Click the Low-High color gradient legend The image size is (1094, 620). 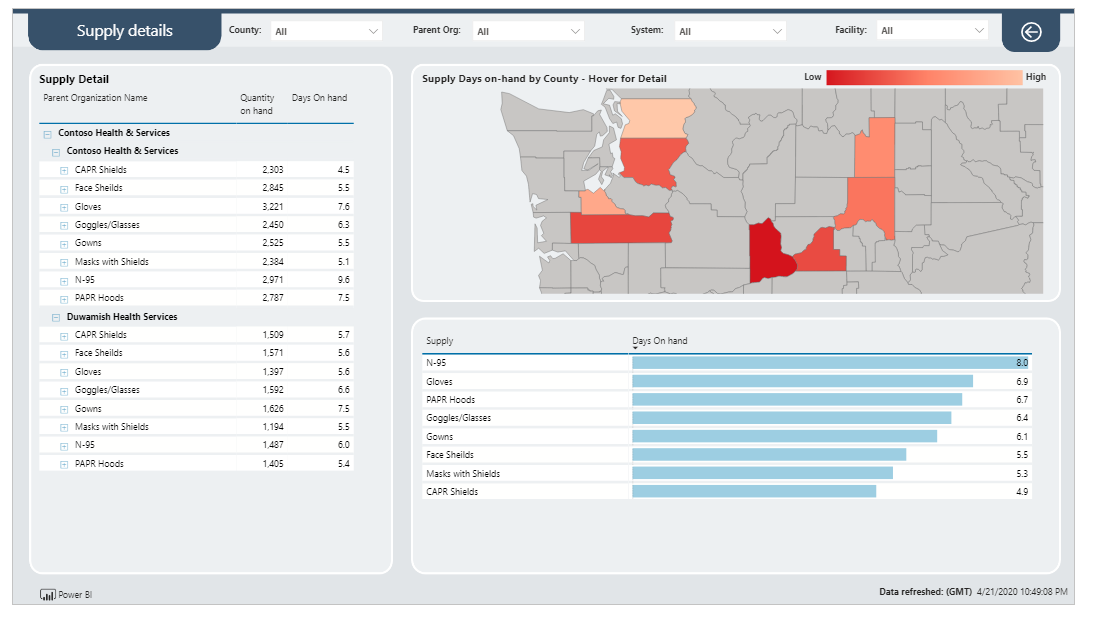[x=924, y=77]
